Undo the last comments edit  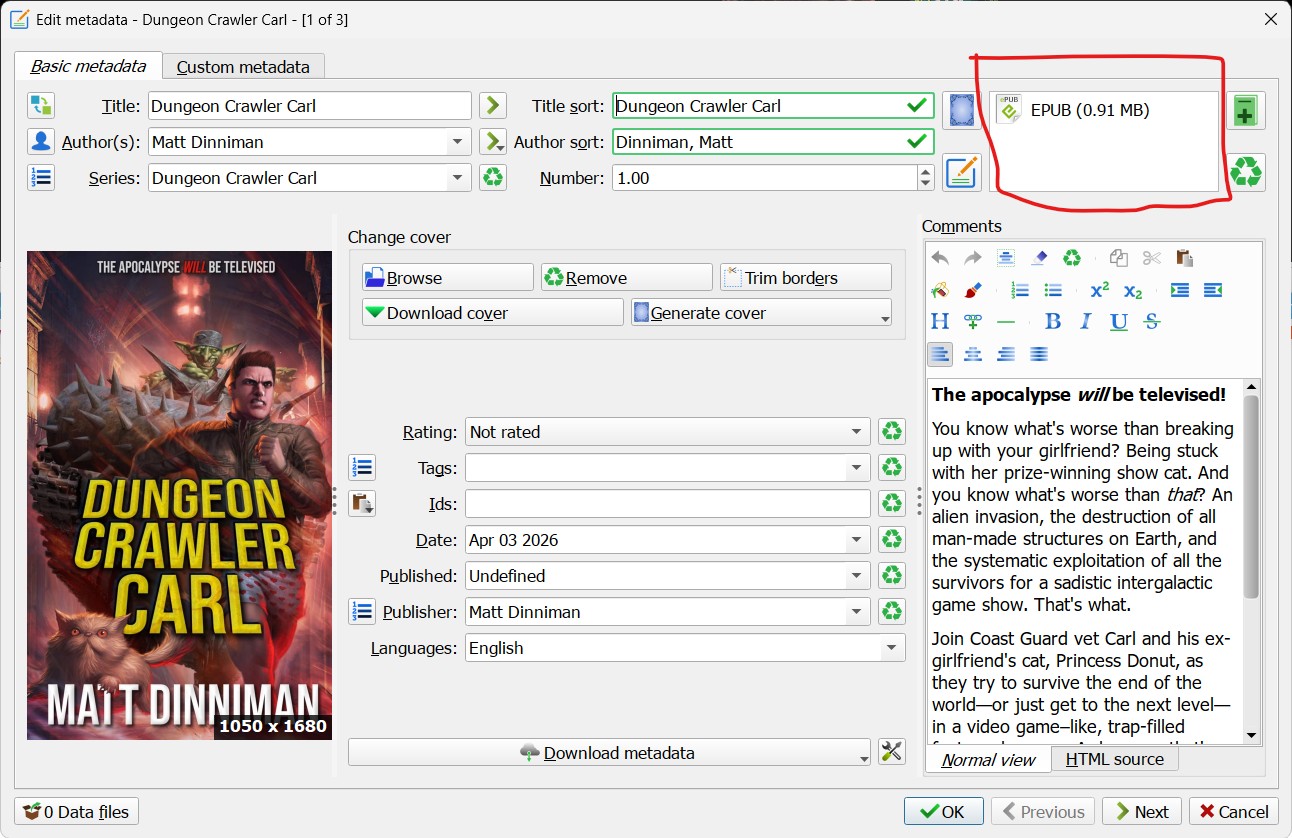pos(940,258)
